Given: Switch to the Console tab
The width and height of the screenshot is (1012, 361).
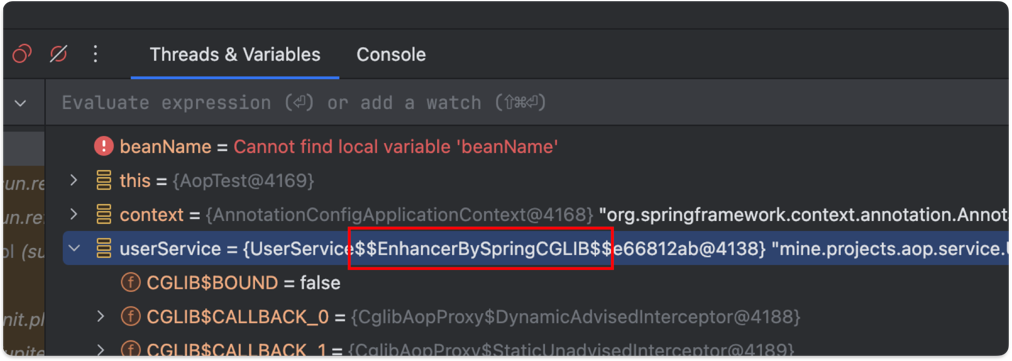Looking at the screenshot, I should (x=391, y=55).
